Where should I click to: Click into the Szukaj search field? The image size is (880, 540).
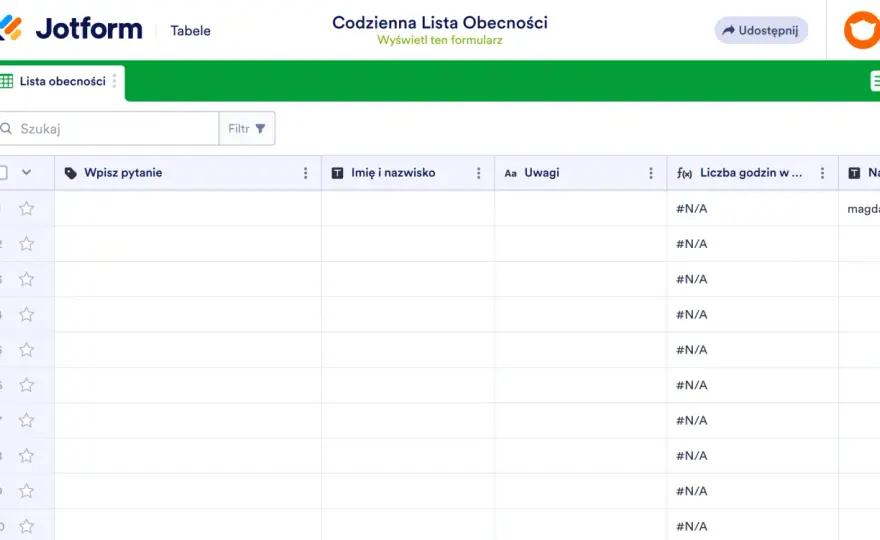coord(109,129)
